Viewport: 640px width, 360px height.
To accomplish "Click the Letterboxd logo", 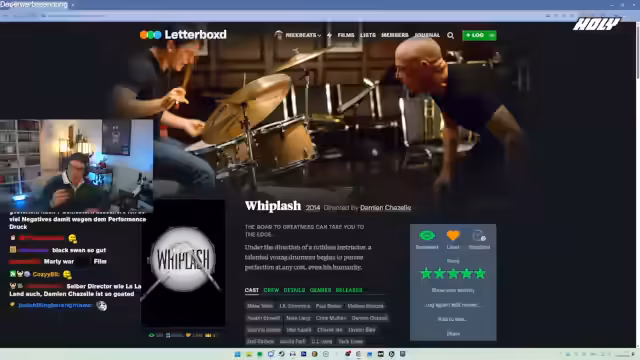I will [183, 35].
